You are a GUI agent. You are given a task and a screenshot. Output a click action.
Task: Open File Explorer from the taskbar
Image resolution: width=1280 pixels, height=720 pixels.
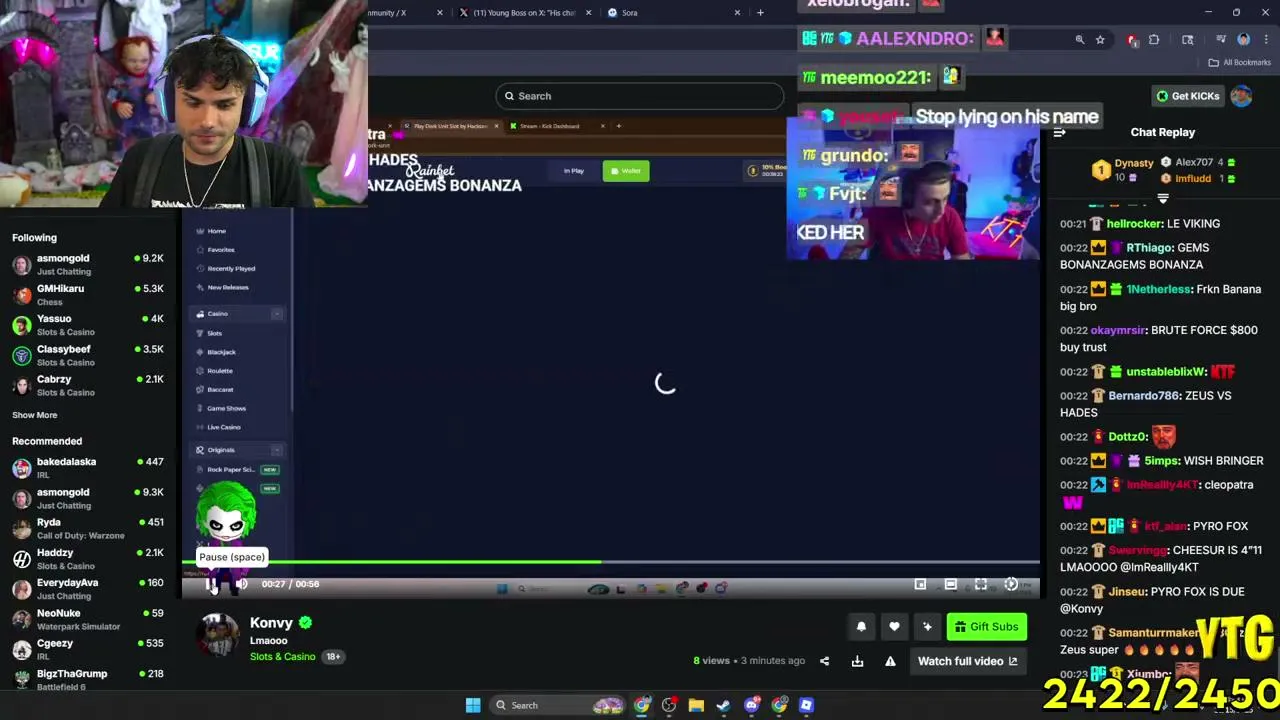point(696,705)
